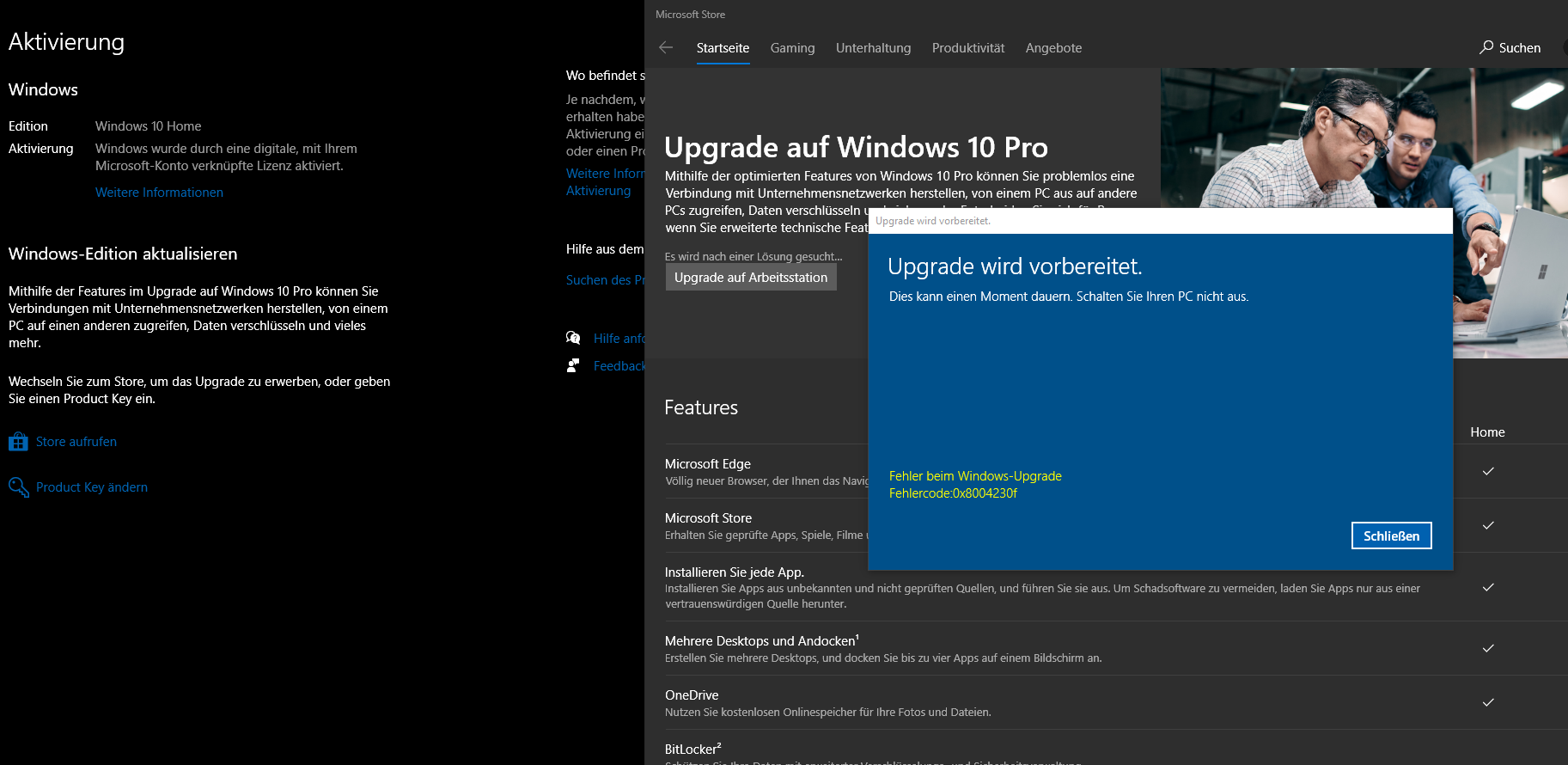The width and height of the screenshot is (1568, 765).
Task: Click the search magnifier icon in Store
Action: pos(1486,47)
